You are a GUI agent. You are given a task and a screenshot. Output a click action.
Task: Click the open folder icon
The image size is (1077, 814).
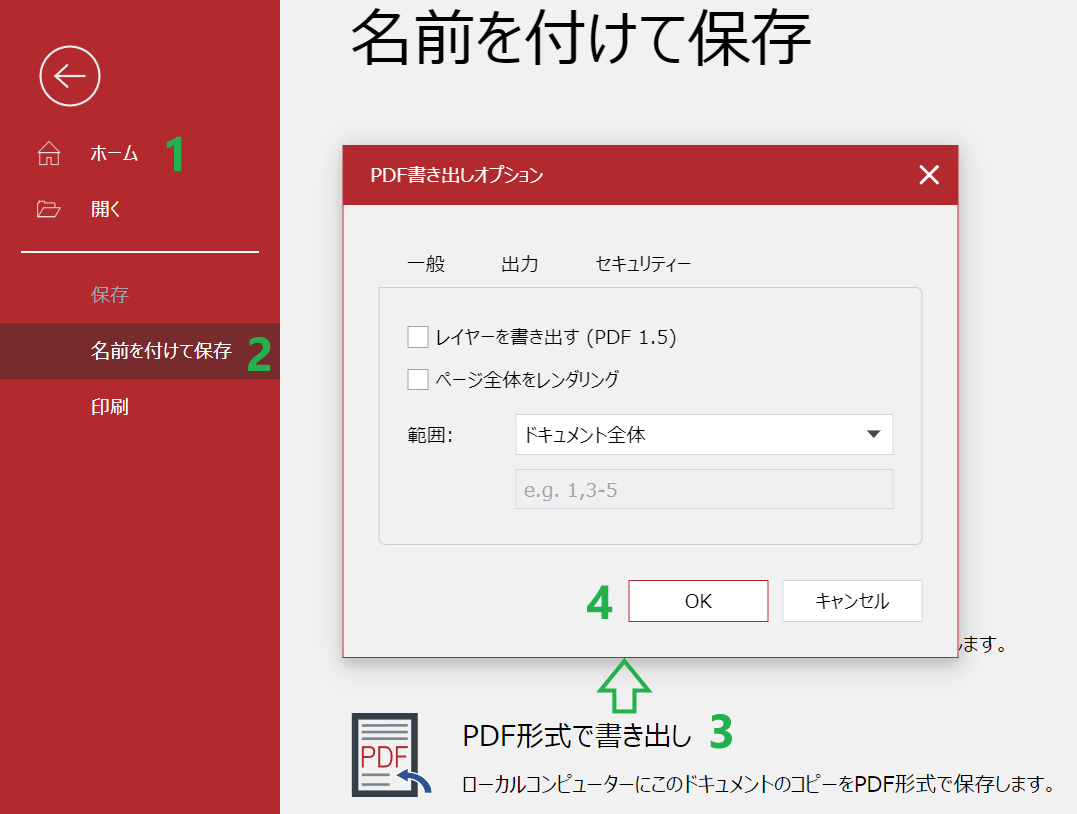click(x=48, y=209)
